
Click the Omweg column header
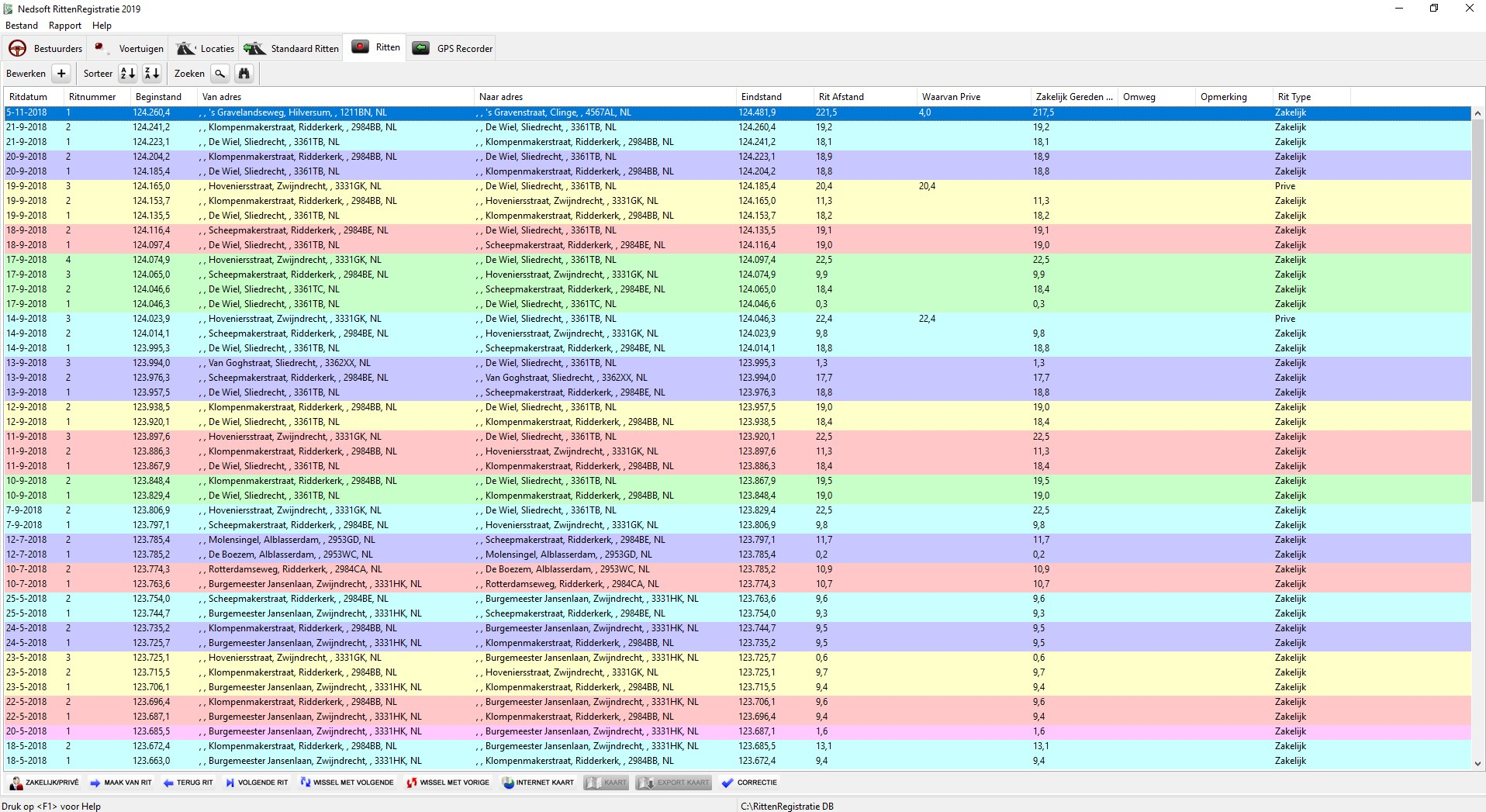point(1156,97)
